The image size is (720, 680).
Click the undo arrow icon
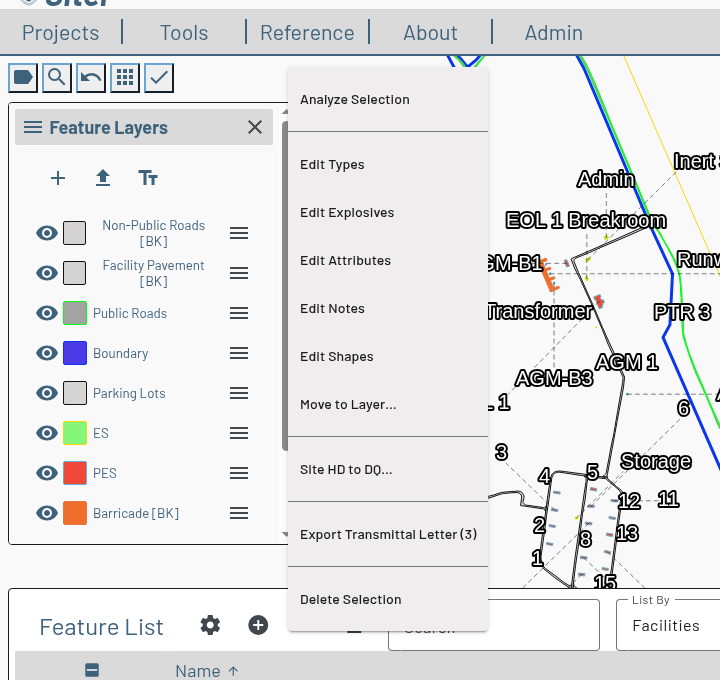coord(91,78)
